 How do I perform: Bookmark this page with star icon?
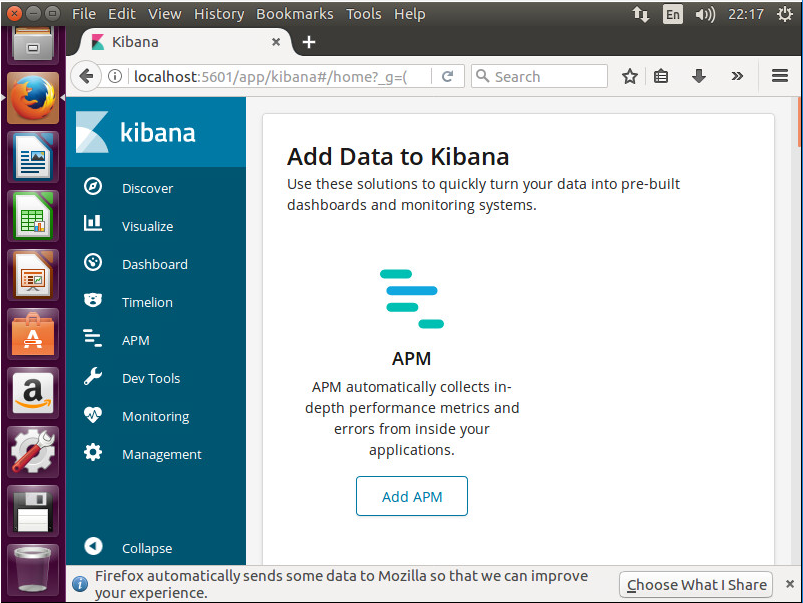tap(629, 76)
